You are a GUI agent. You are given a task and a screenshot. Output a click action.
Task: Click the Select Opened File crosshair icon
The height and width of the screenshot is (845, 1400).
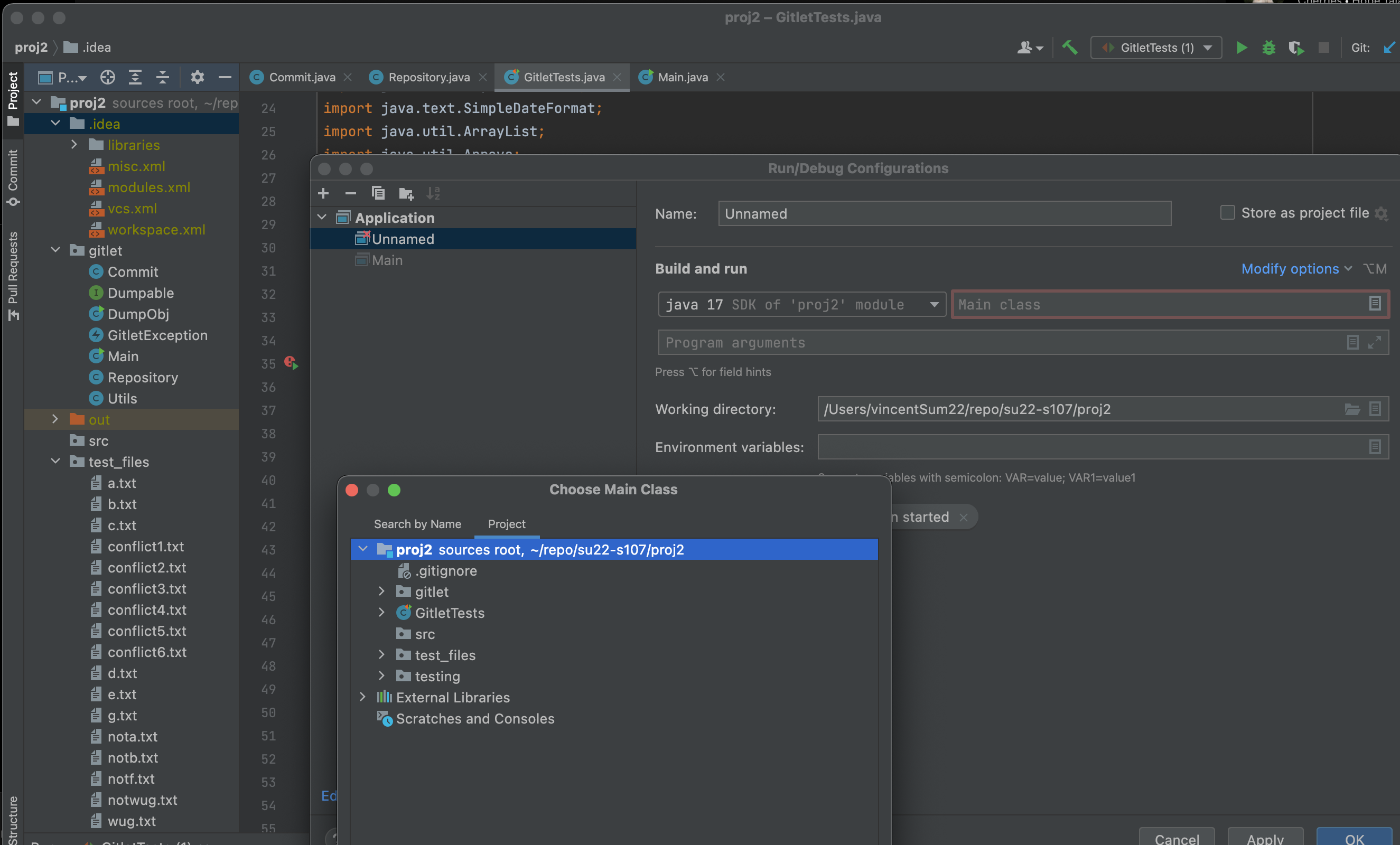tap(107, 77)
